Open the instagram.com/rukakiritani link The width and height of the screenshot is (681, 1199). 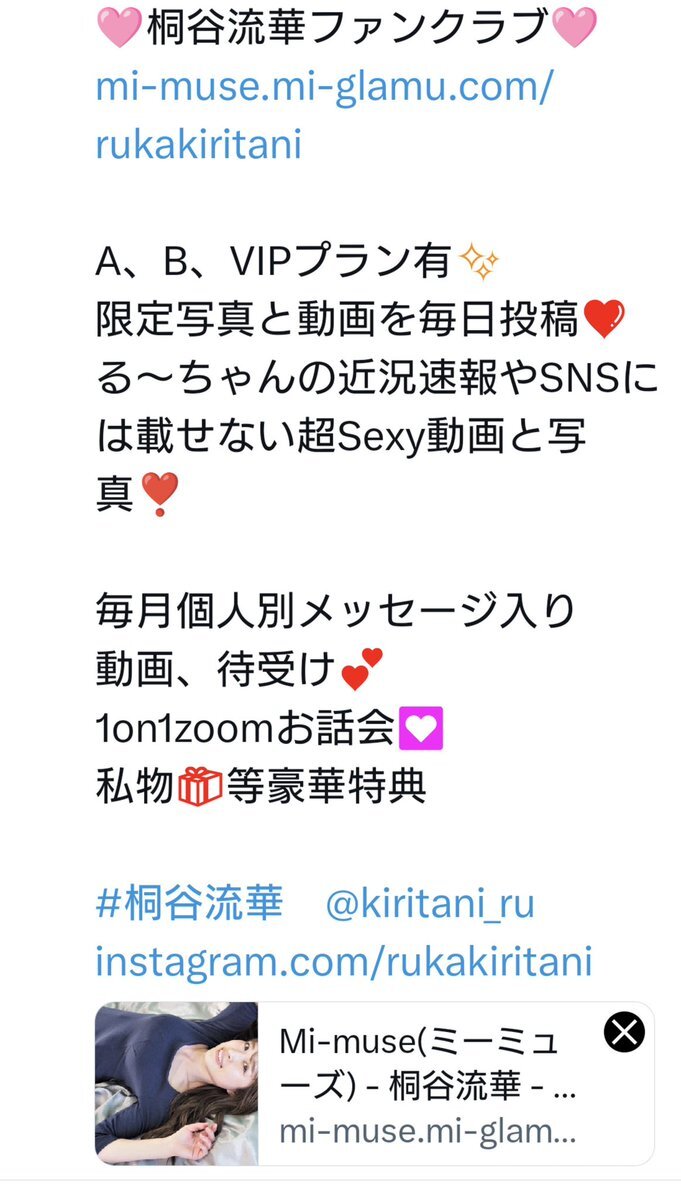[344, 960]
